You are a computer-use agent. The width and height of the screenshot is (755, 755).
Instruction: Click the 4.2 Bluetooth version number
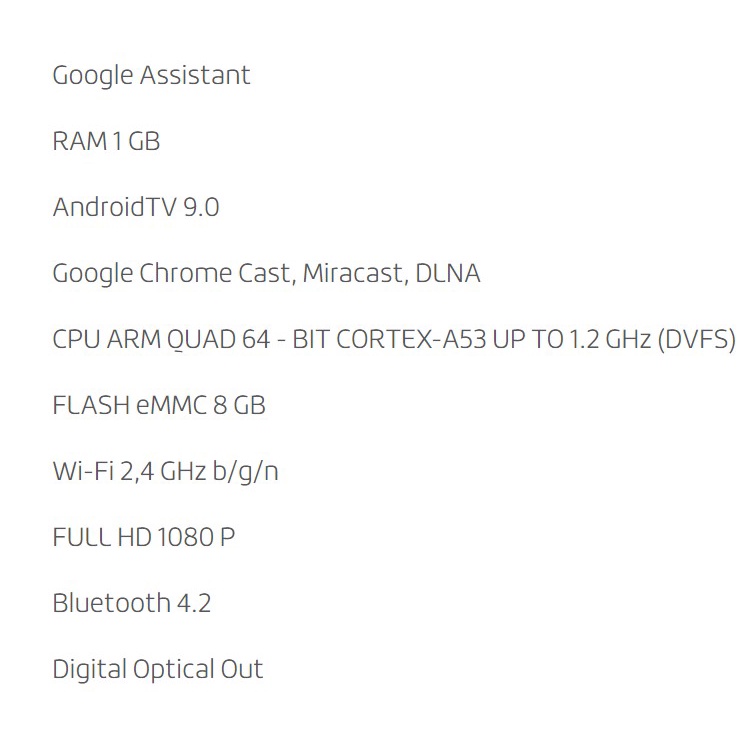tap(194, 604)
